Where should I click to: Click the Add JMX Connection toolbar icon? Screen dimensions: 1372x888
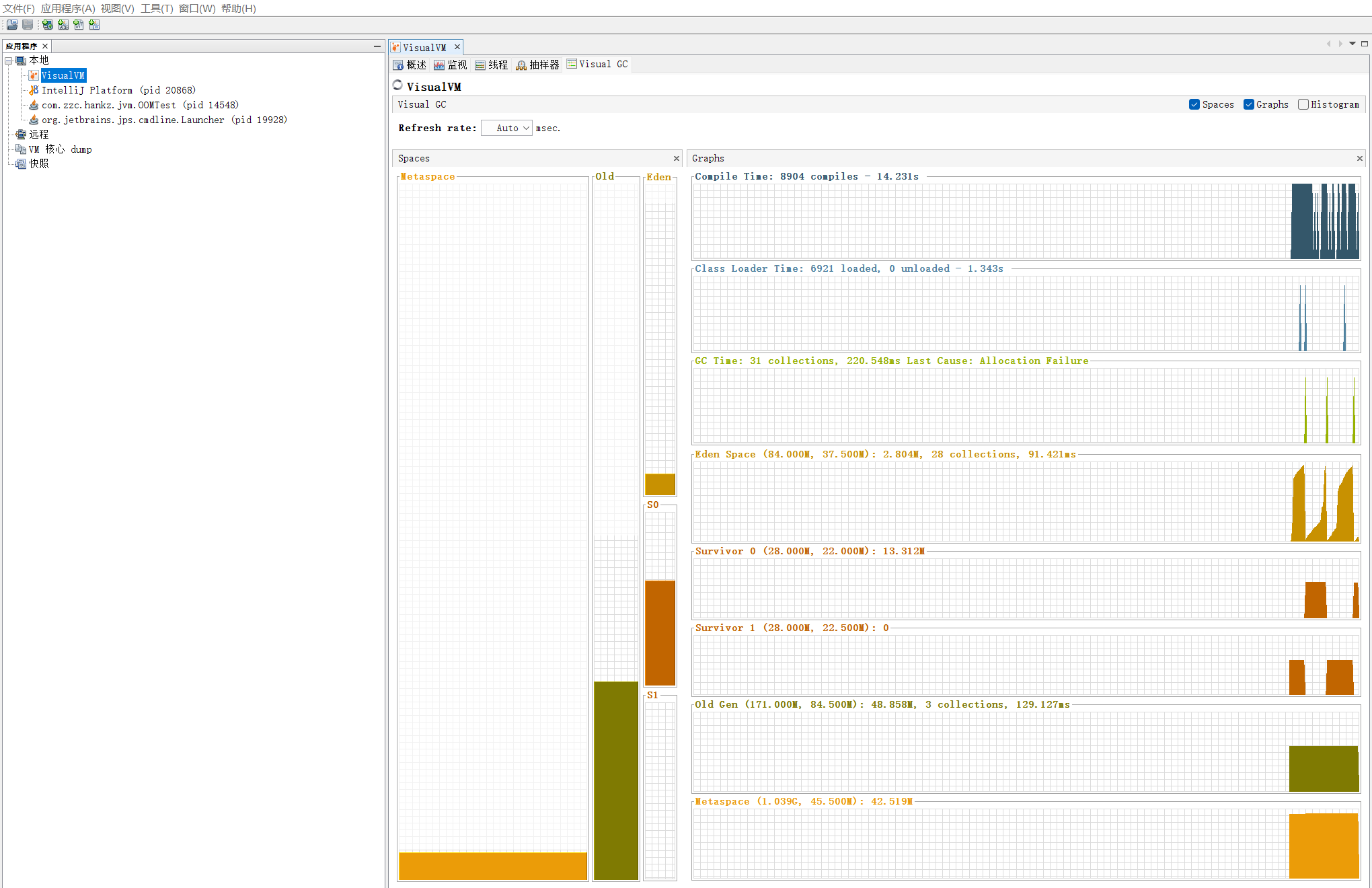63,25
